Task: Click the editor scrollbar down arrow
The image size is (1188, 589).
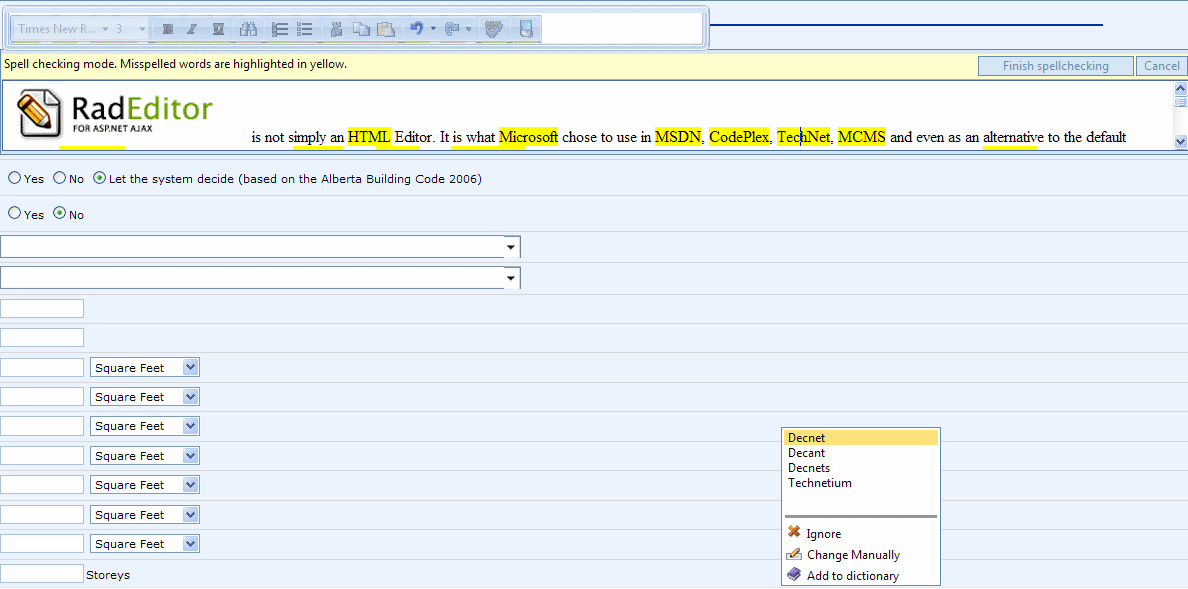Action: click(1180, 141)
